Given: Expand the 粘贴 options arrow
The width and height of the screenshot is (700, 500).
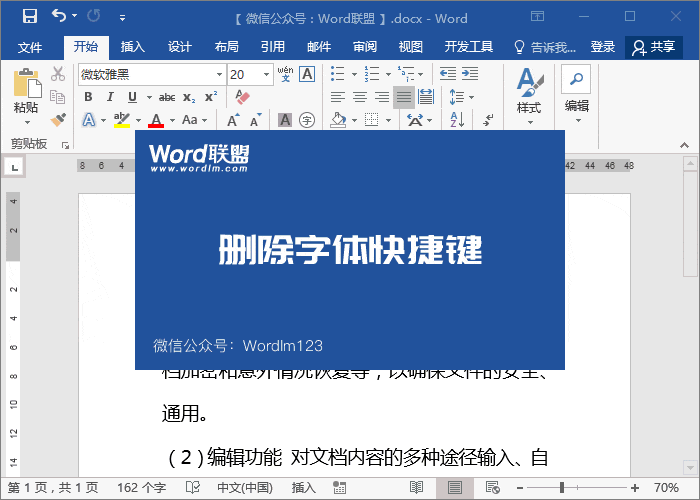Looking at the screenshot, I should pos(27,122).
